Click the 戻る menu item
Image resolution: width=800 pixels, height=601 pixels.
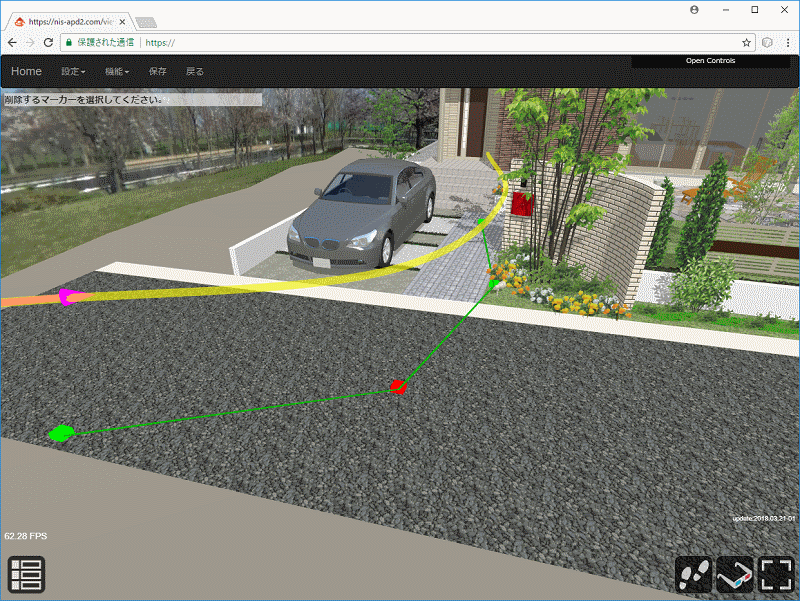(x=195, y=72)
